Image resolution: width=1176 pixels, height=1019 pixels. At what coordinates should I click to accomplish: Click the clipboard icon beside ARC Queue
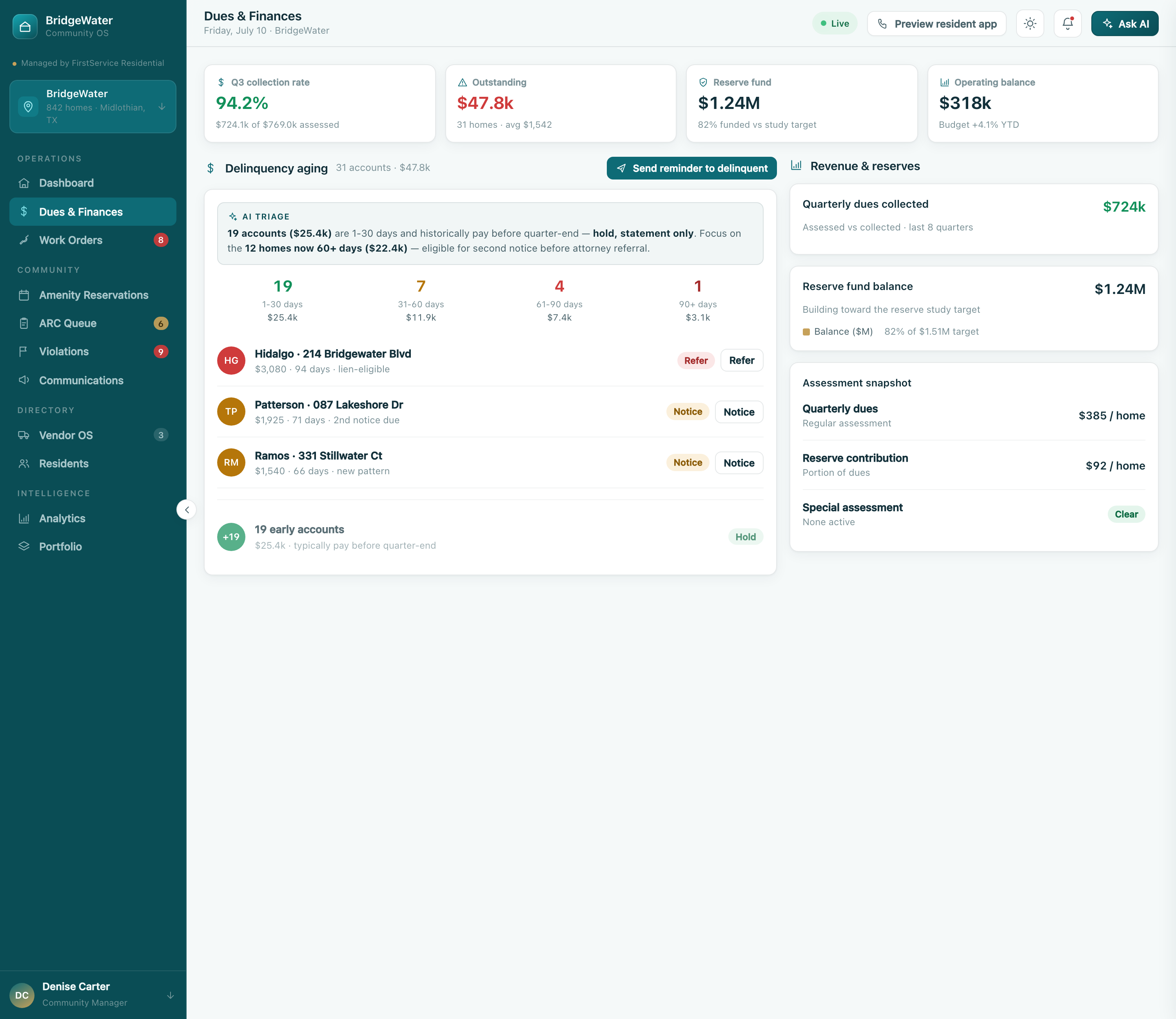coord(24,323)
